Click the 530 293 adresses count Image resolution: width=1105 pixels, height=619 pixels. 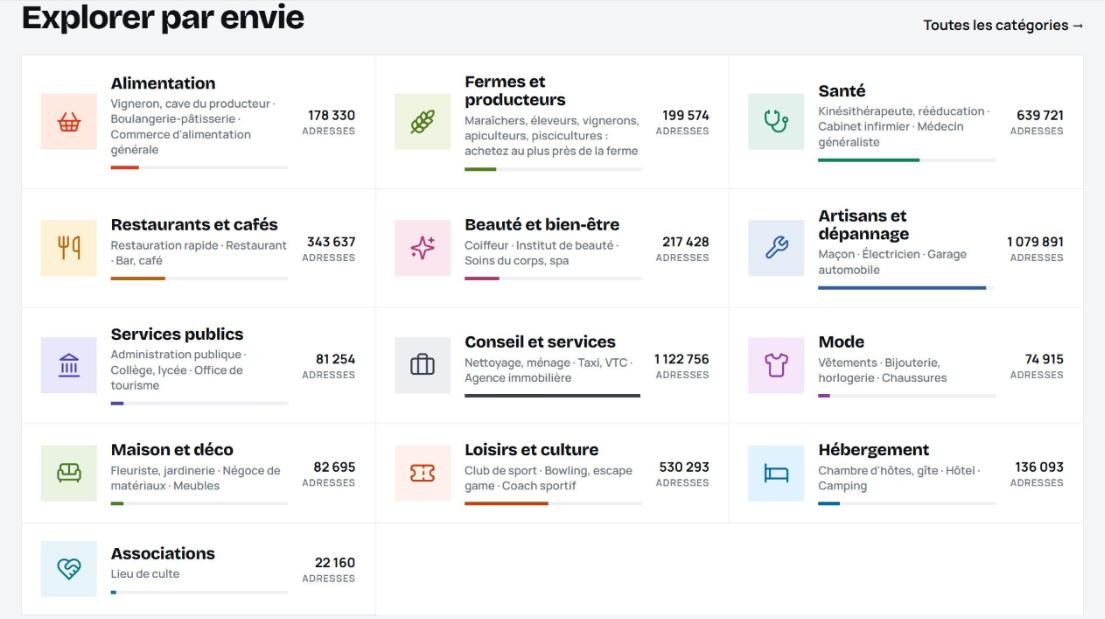683,474
